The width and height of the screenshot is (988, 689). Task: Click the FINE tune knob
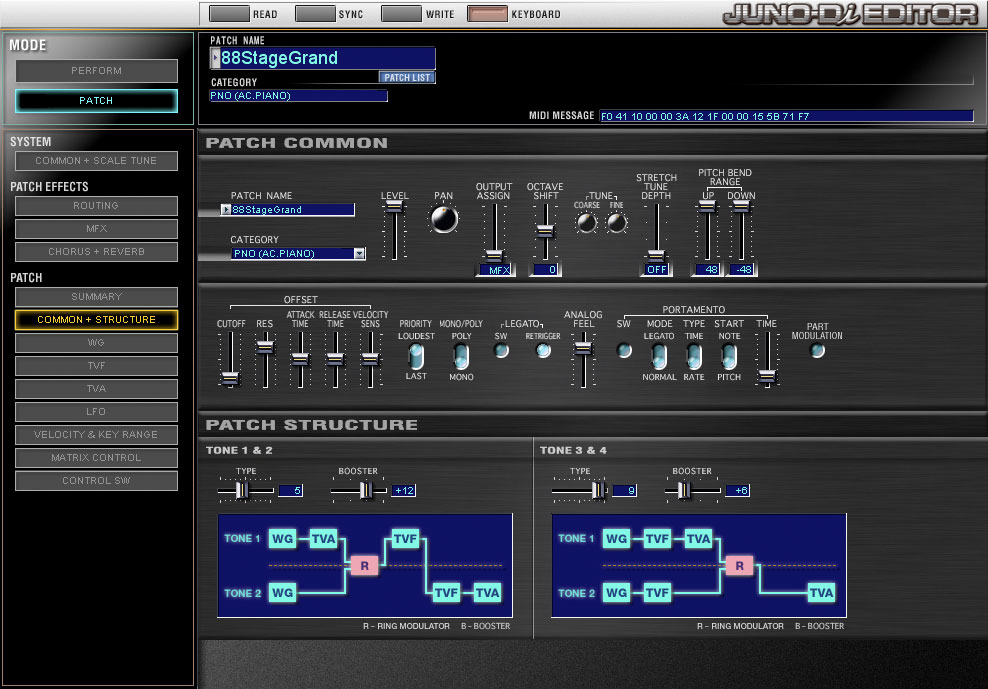(x=616, y=223)
